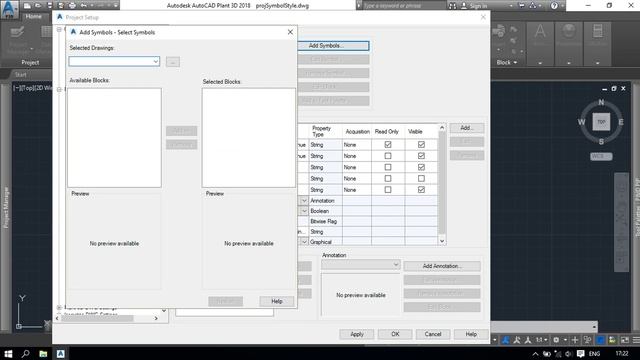640x360 pixels.
Task: Click the Undo arrow in the quick access toolbar
Action: [84, 6]
